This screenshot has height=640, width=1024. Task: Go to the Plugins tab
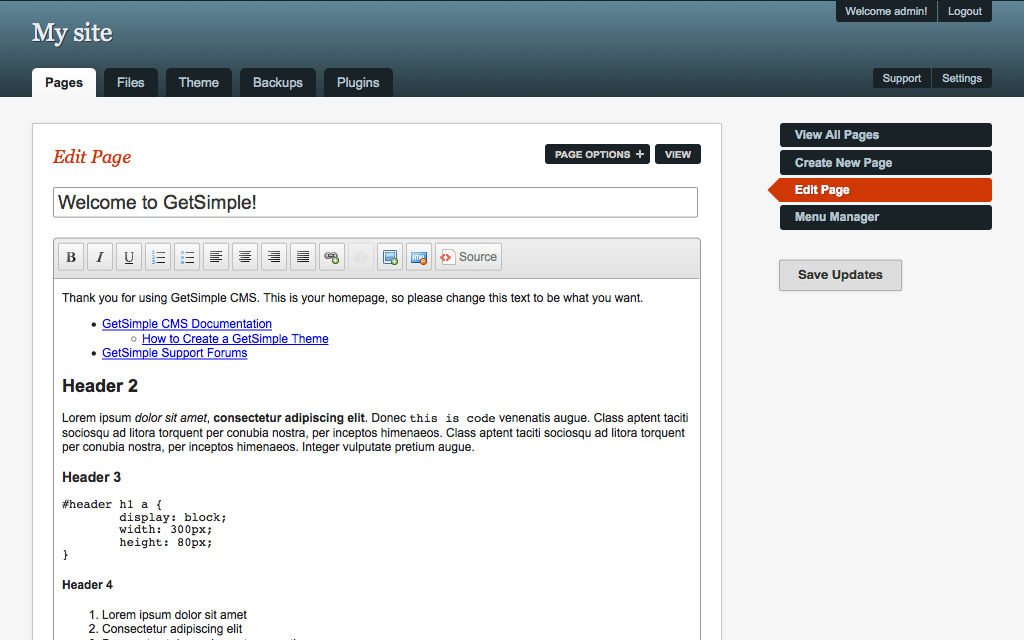pyautogui.click(x=358, y=83)
